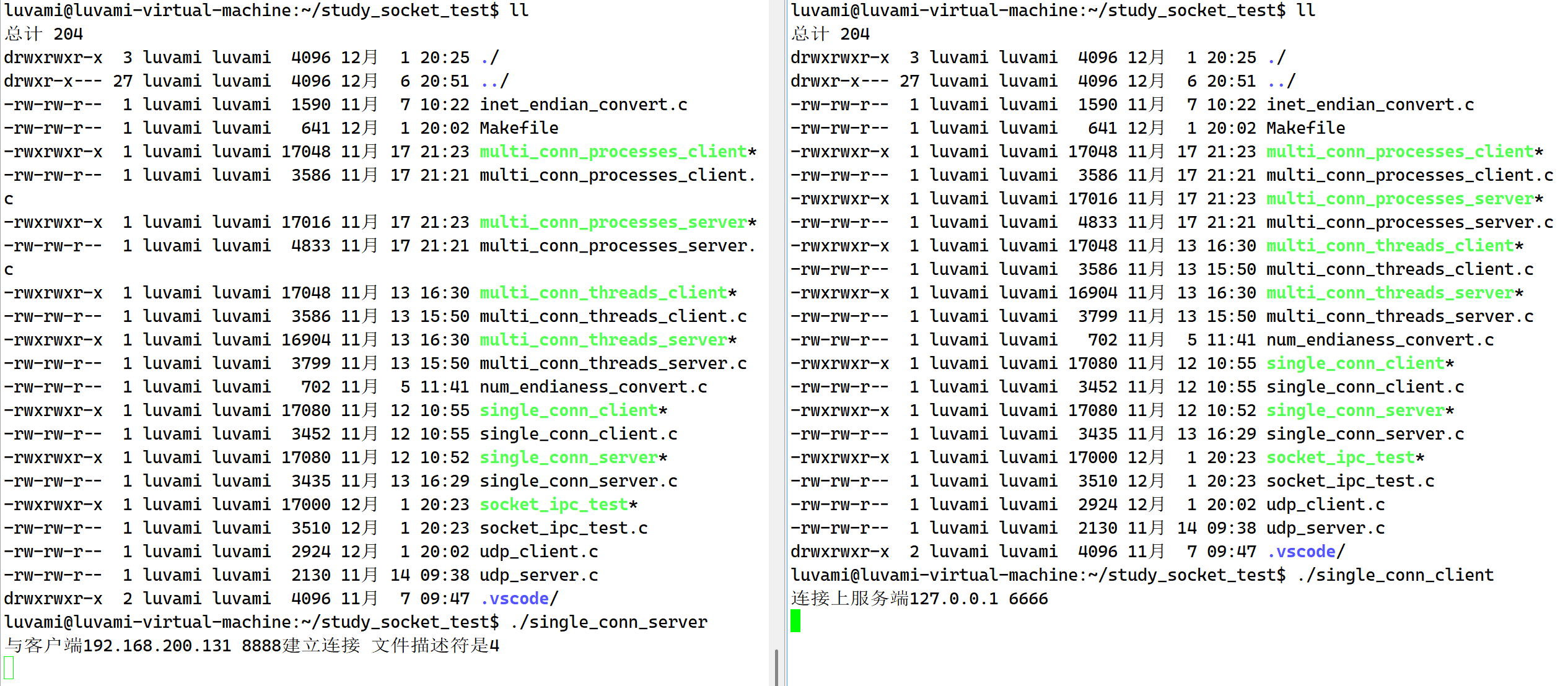Click udp_client.c in the right pane

point(1325,505)
